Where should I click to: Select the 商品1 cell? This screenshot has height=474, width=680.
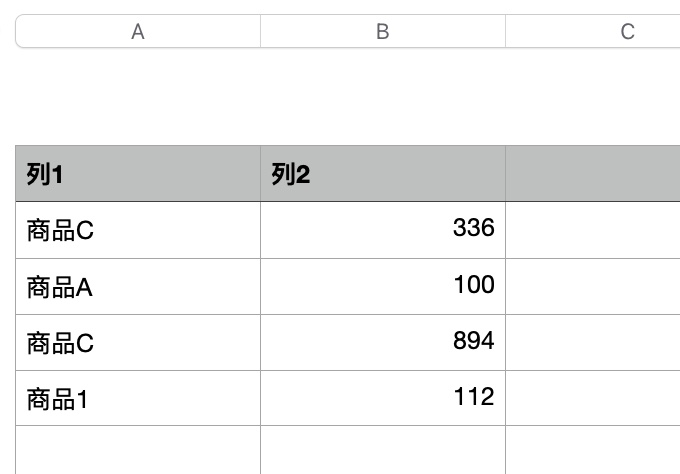138,399
